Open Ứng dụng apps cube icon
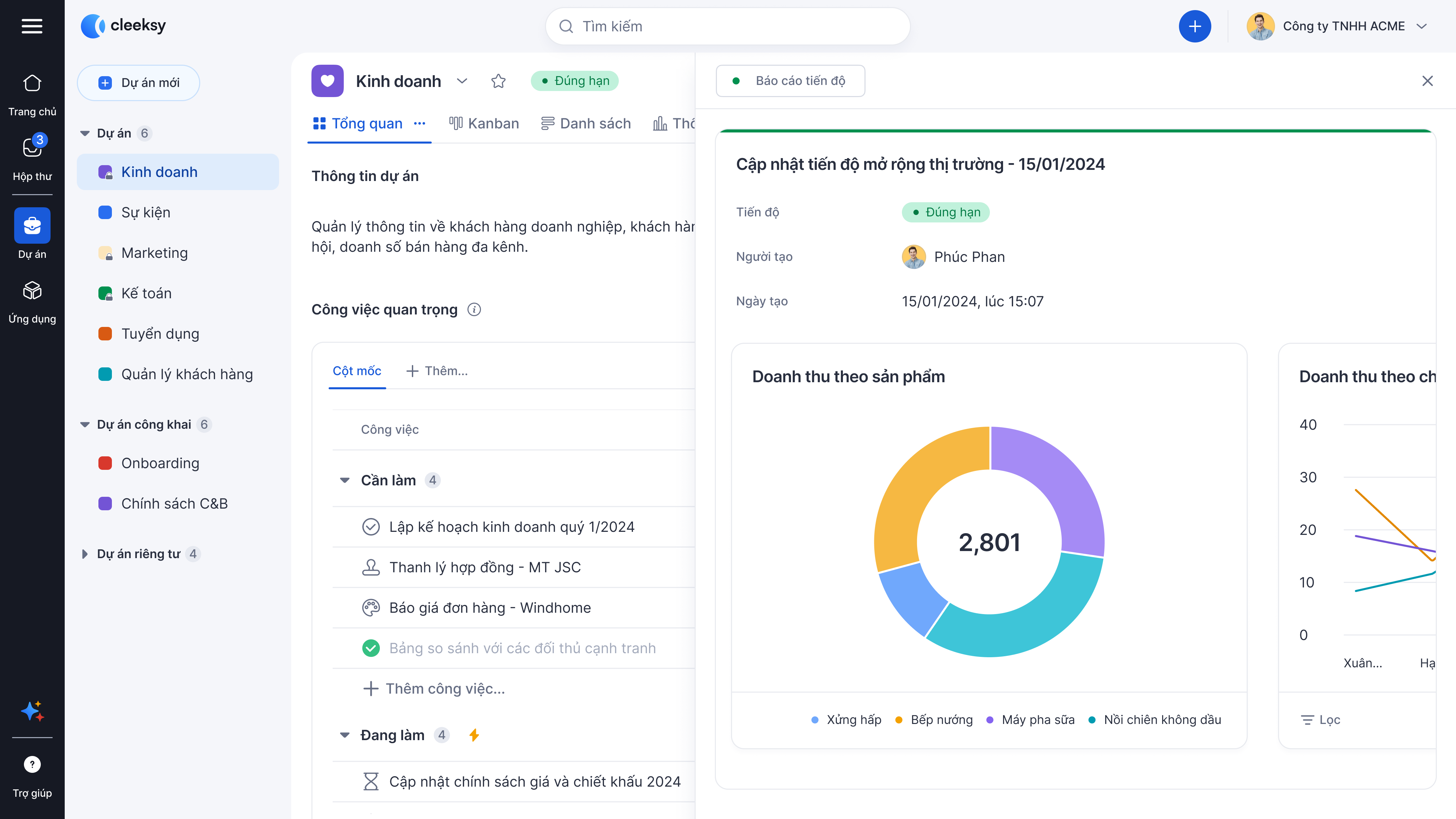The image size is (1456, 819). point(32,291)
